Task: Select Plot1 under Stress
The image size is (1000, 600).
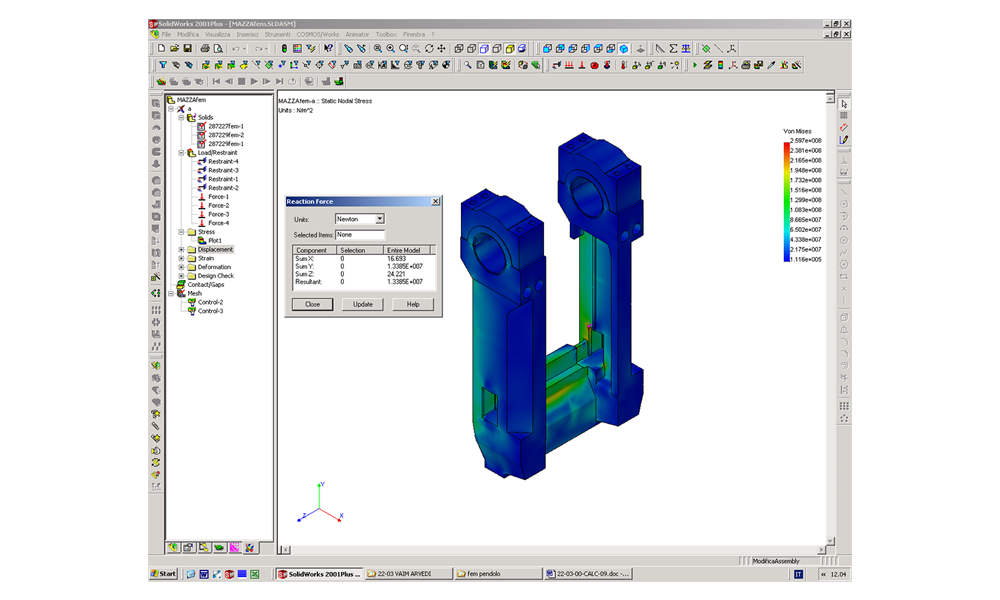Action: (215, 240)
